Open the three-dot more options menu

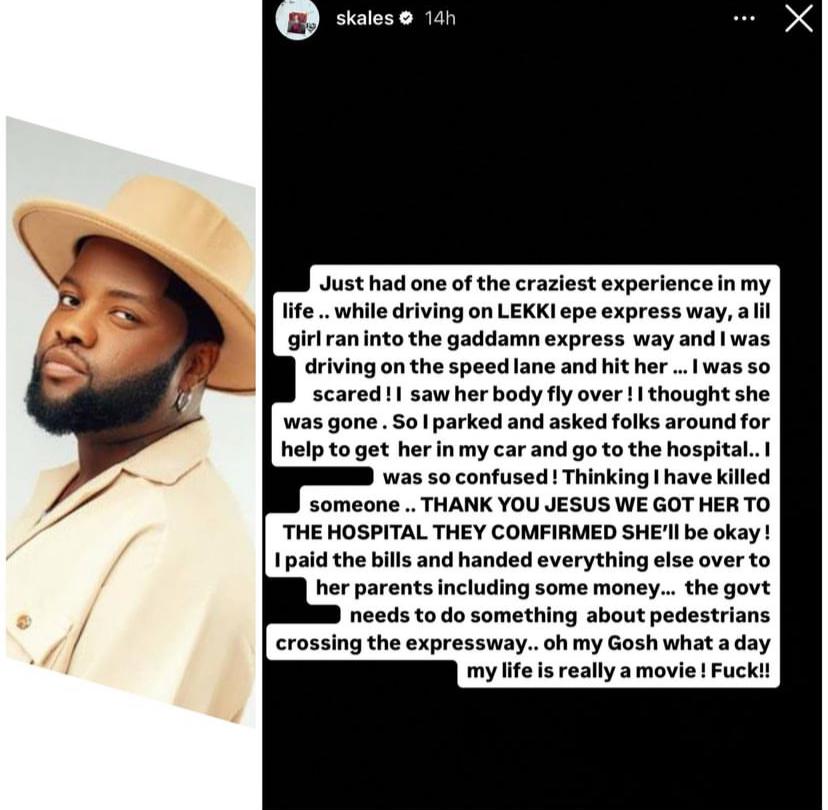pyautogui.click(x=744, y=19)
